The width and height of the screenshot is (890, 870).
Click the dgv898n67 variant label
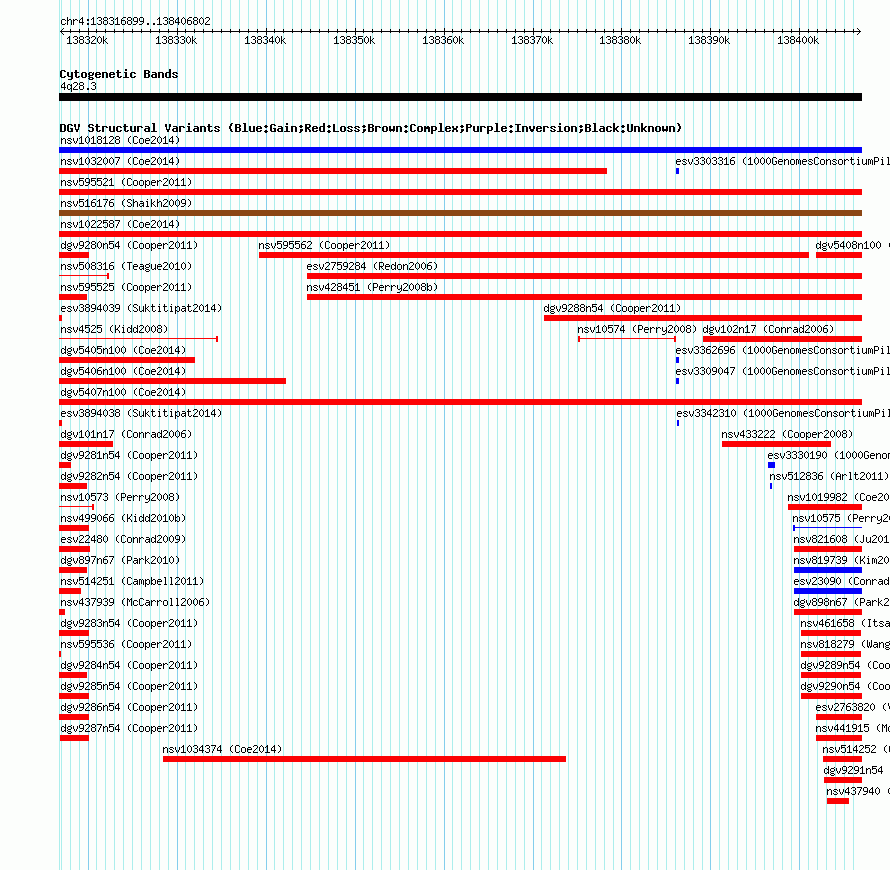(x=841, y=602)
